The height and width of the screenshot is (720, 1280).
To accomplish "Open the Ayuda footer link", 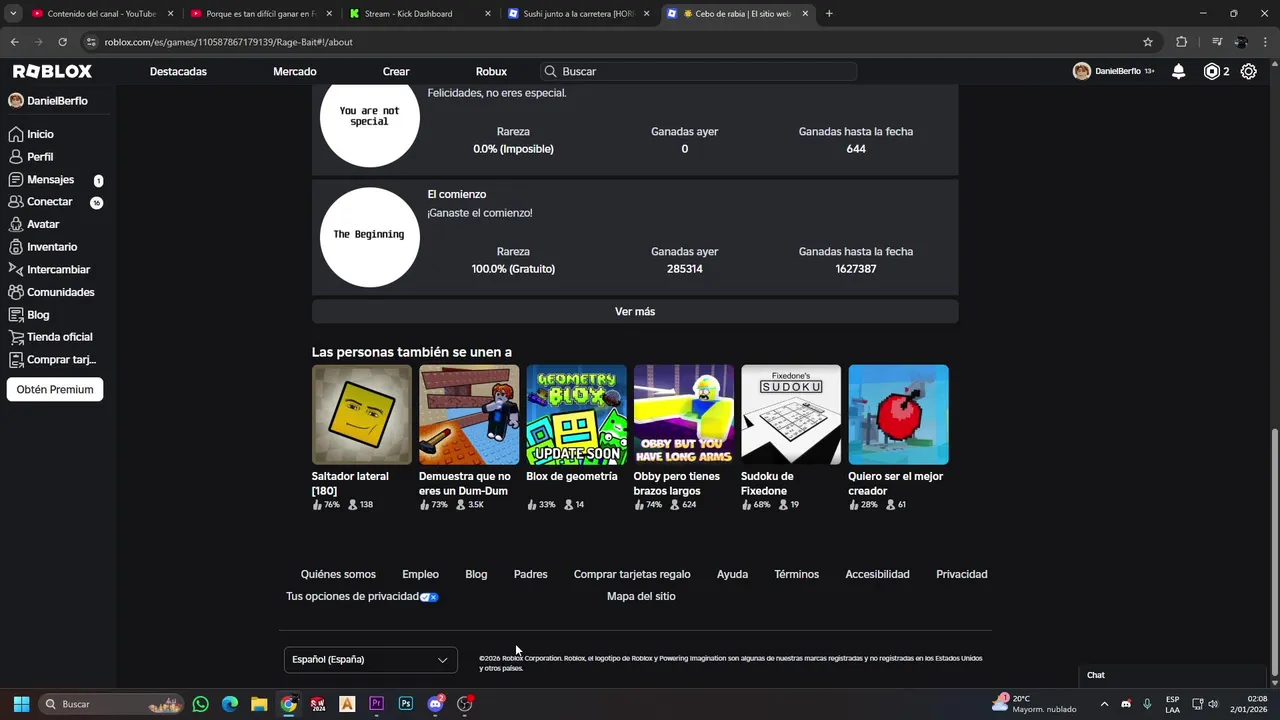I will tap(732, 574).
